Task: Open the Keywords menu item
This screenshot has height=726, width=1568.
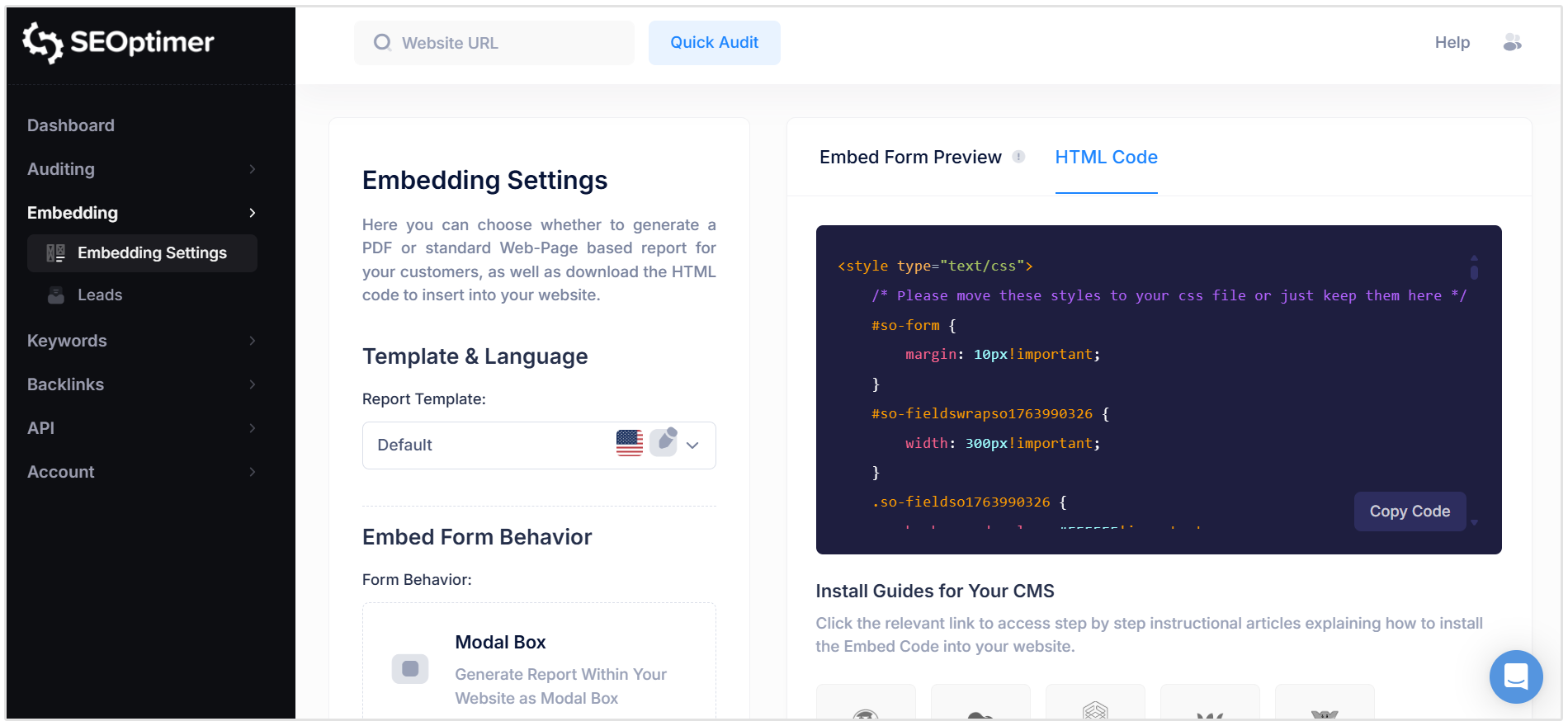Action: (x=67, y=341)
